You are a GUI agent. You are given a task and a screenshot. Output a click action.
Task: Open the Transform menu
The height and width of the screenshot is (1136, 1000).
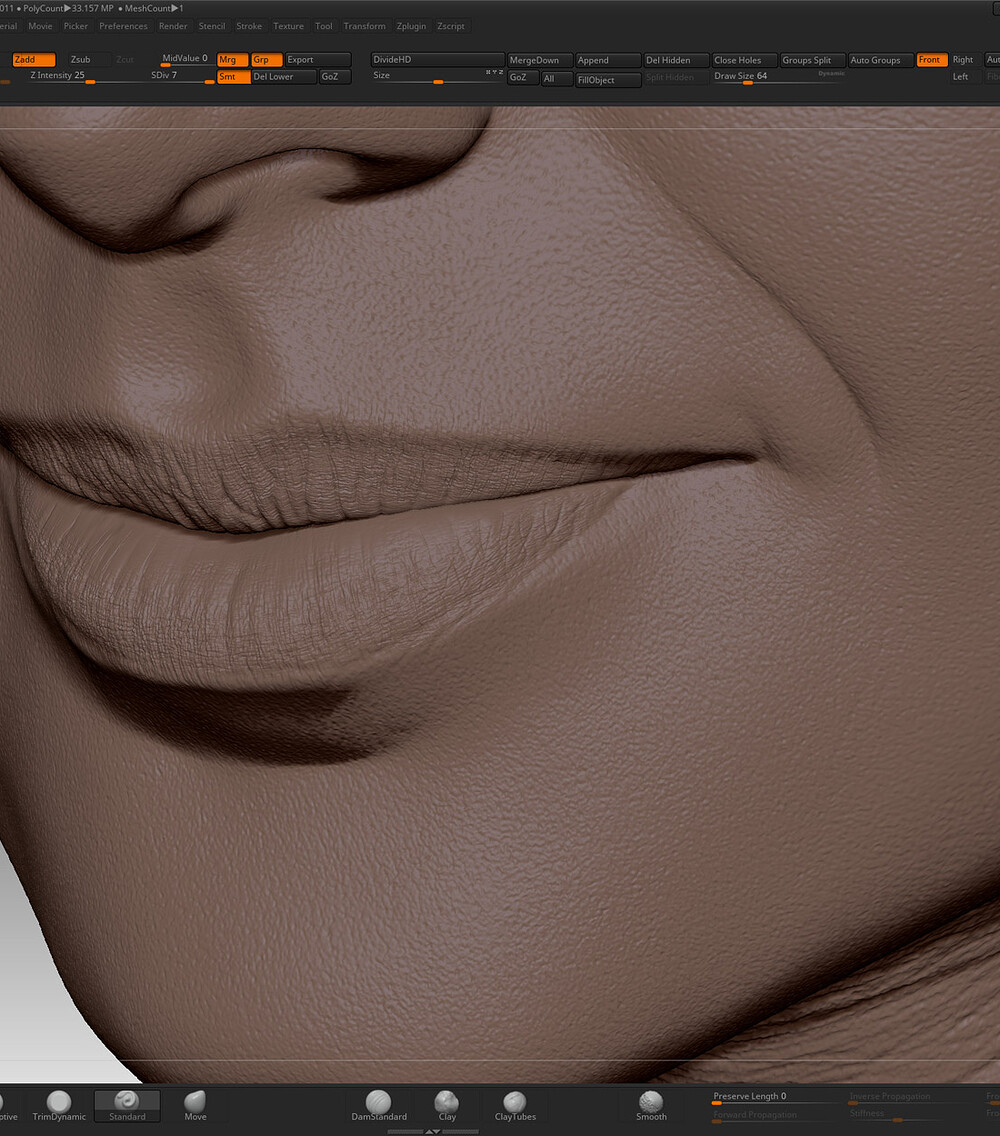click(x=364, y=26)
